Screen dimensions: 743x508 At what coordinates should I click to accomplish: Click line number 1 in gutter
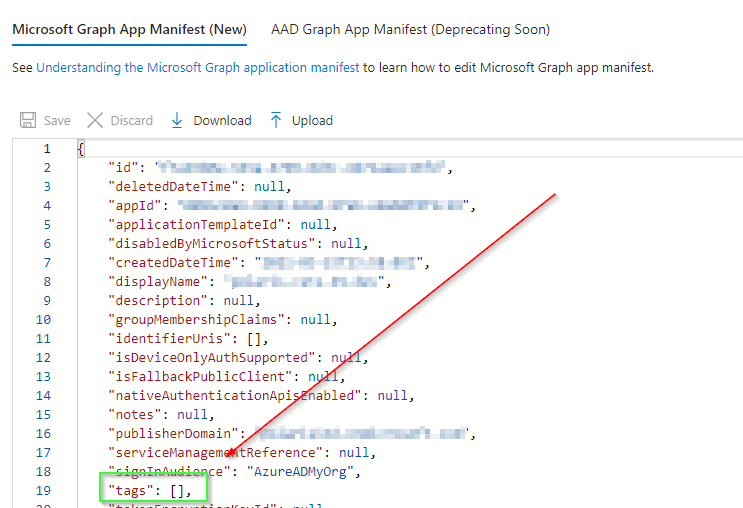[47, 149]
